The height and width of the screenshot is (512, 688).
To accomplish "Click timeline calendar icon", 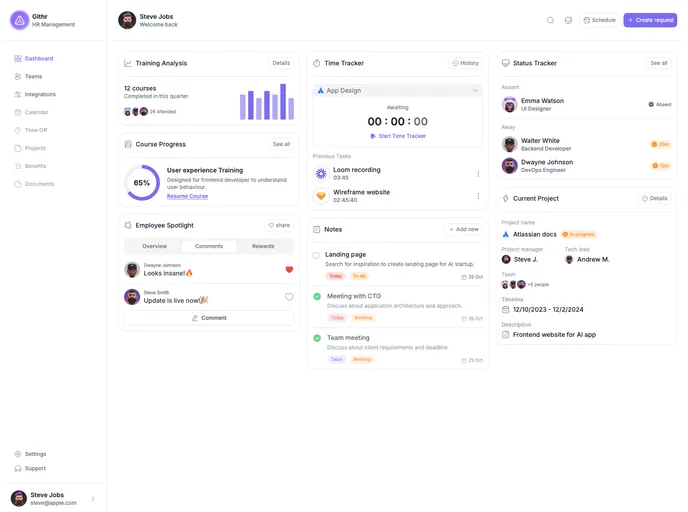I will click(505, 310).
